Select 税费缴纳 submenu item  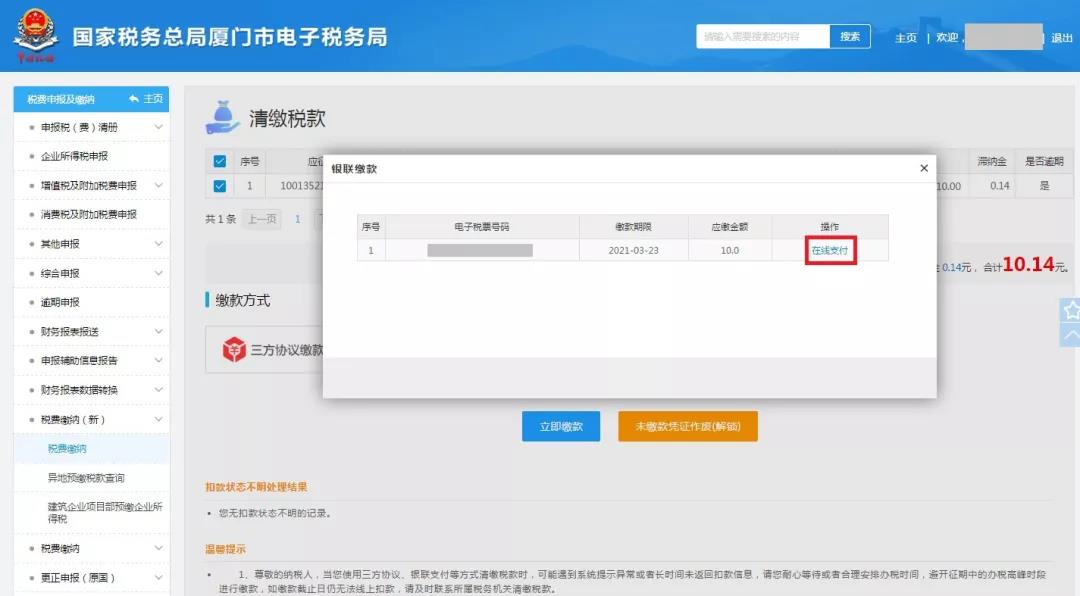click(x=68, y=449)
